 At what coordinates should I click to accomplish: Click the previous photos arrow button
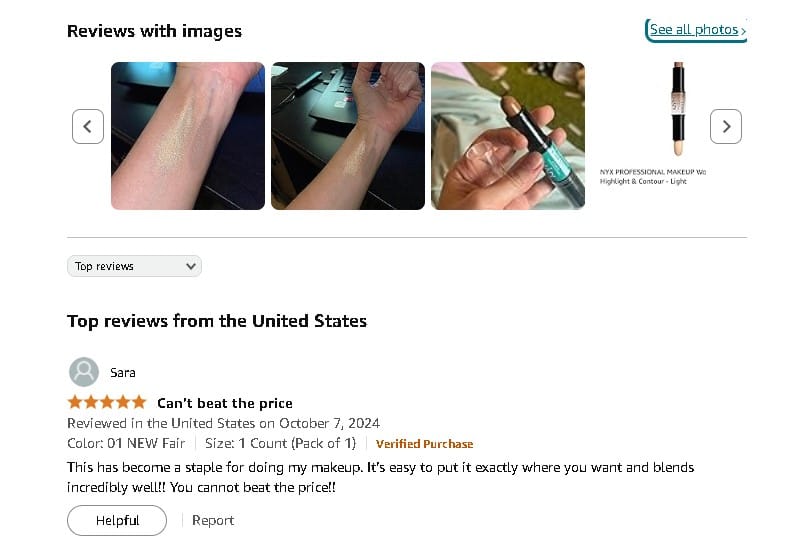88,126
